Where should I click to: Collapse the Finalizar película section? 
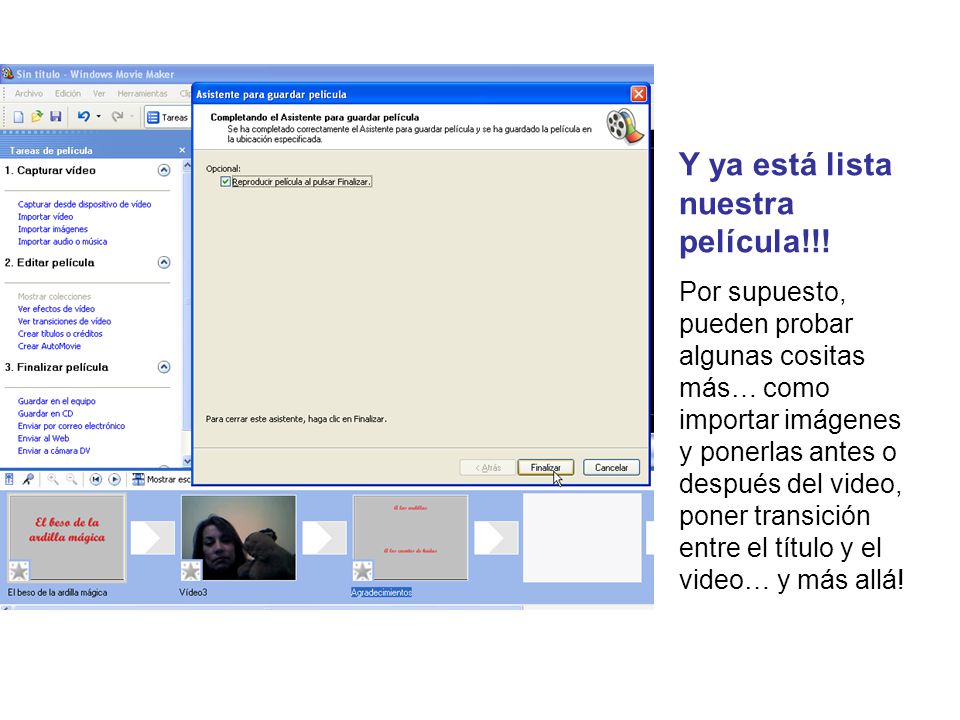[163, 367]
